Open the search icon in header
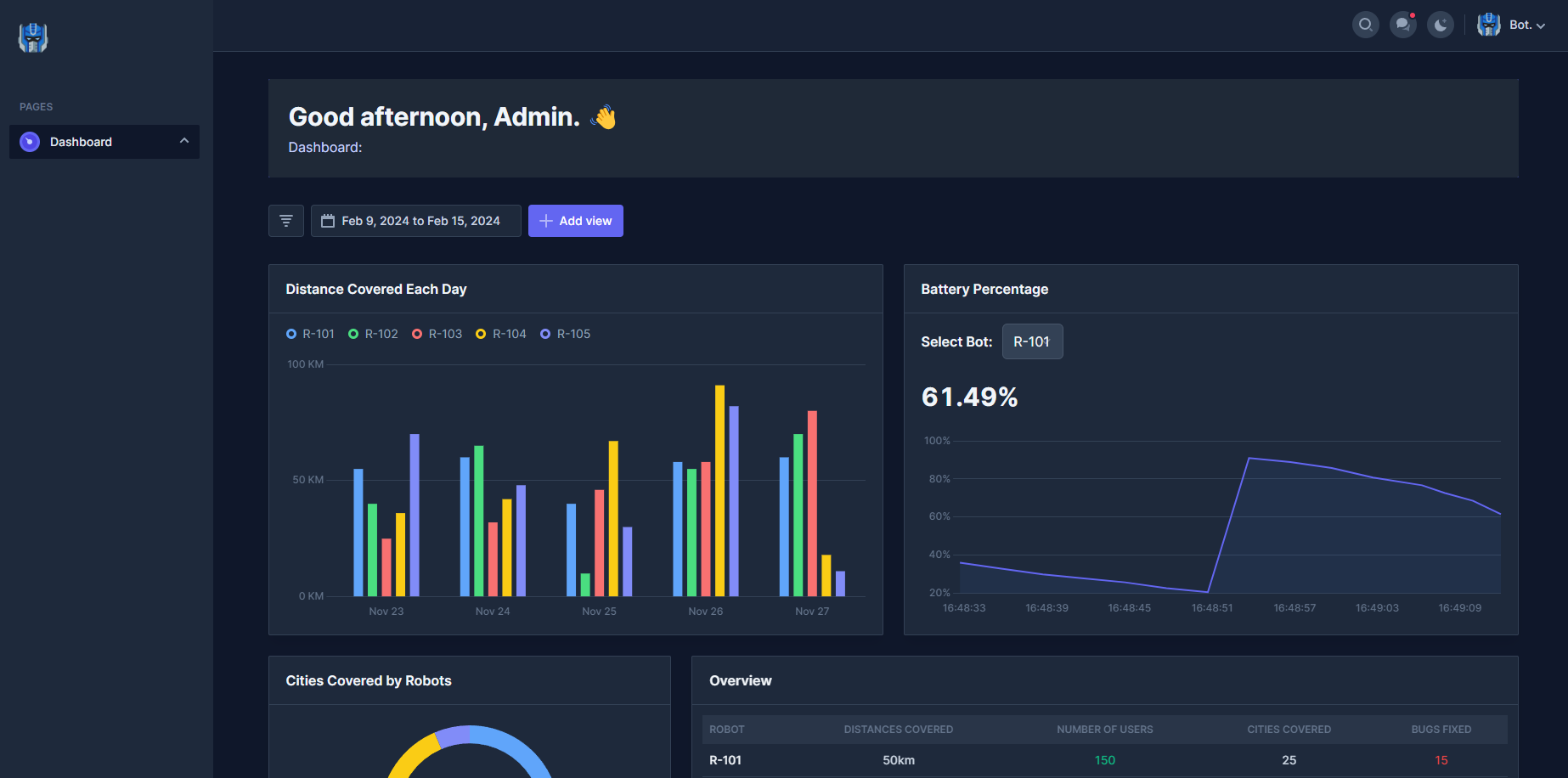The height and width of the screenshot is (778, 1568). coord(1365,25)
